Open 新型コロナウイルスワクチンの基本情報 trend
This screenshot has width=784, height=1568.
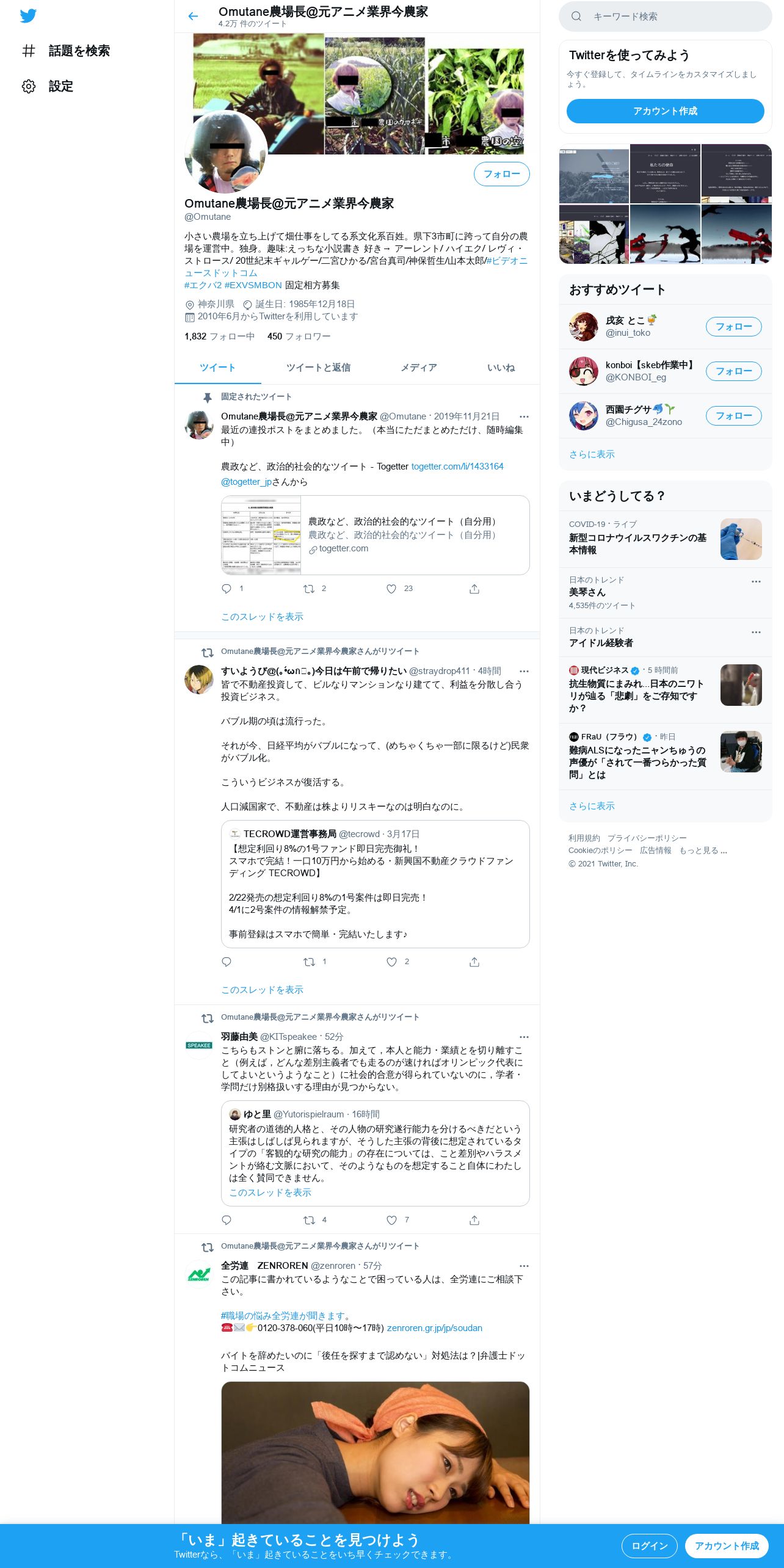(665, 539)
